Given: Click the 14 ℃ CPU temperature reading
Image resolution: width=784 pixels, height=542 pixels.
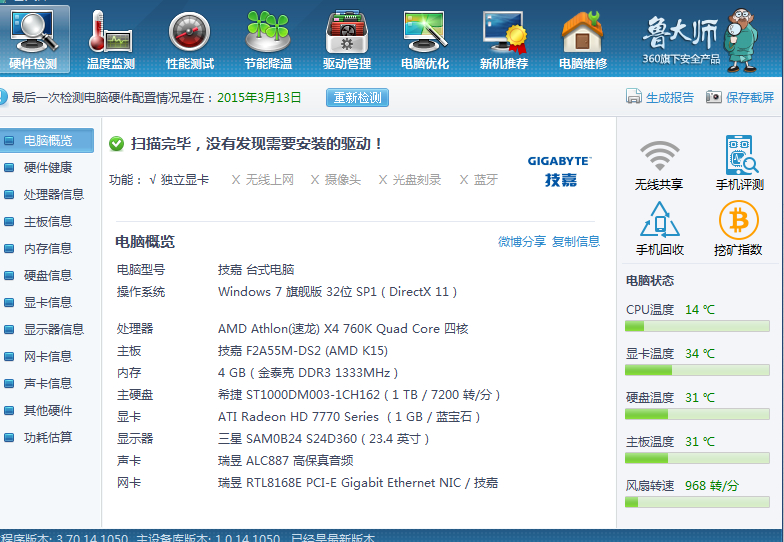Looking at the screenshot, I should pyautogui.click(x=700, y=310).
